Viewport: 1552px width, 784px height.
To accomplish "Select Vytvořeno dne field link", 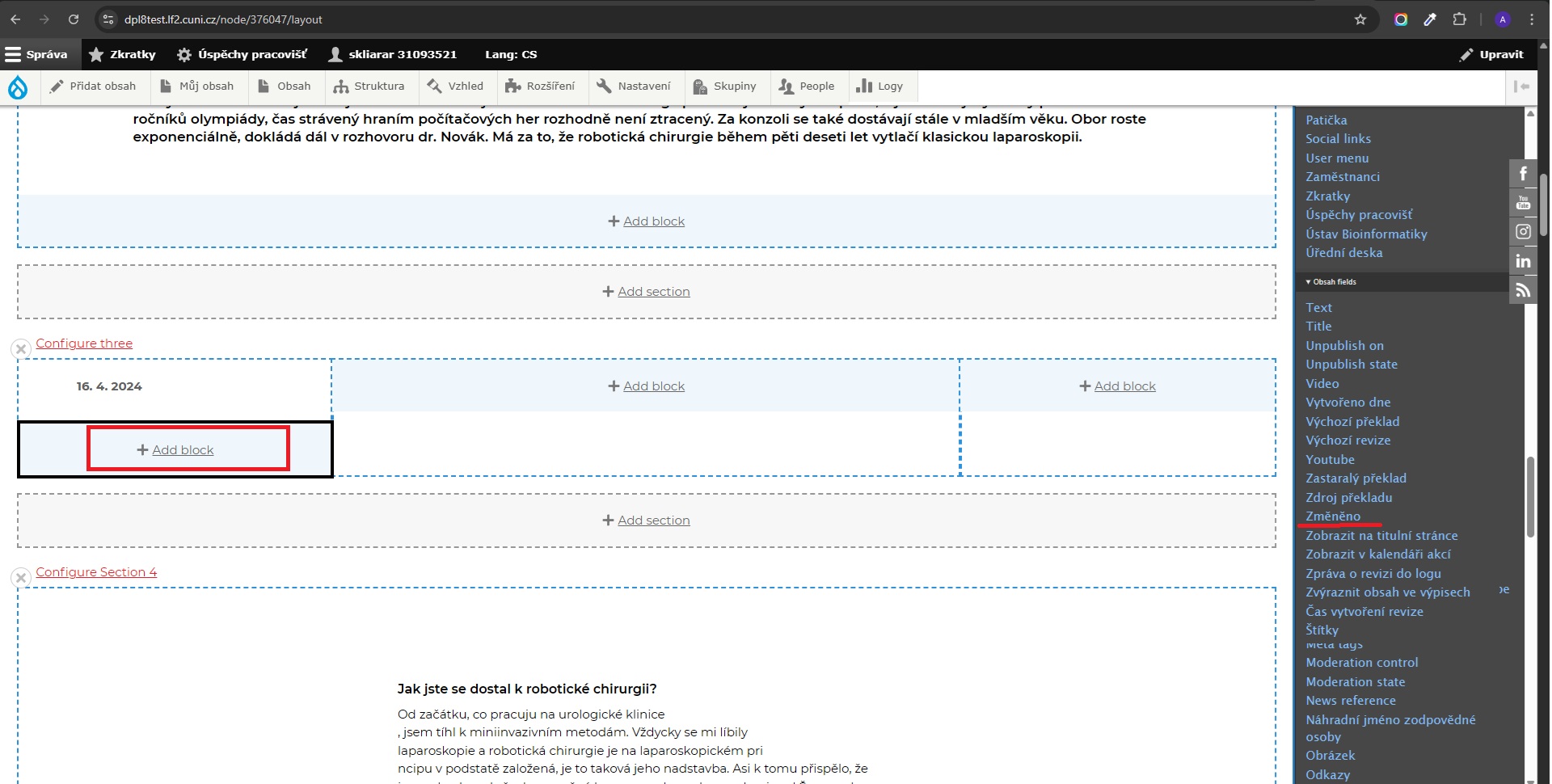I will tap(1348, 403).
